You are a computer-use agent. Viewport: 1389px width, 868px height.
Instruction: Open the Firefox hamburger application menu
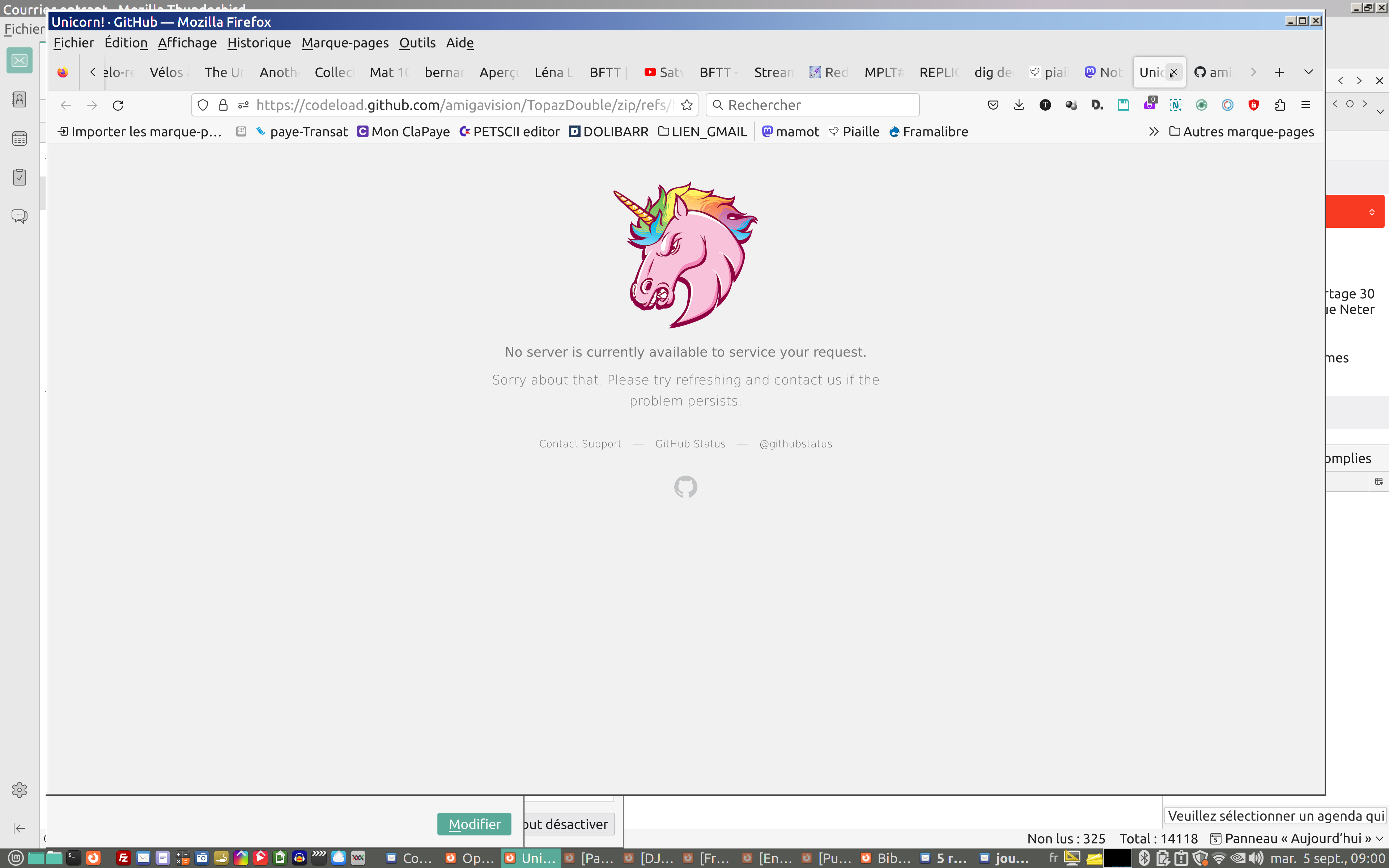tap(1306, 105)
